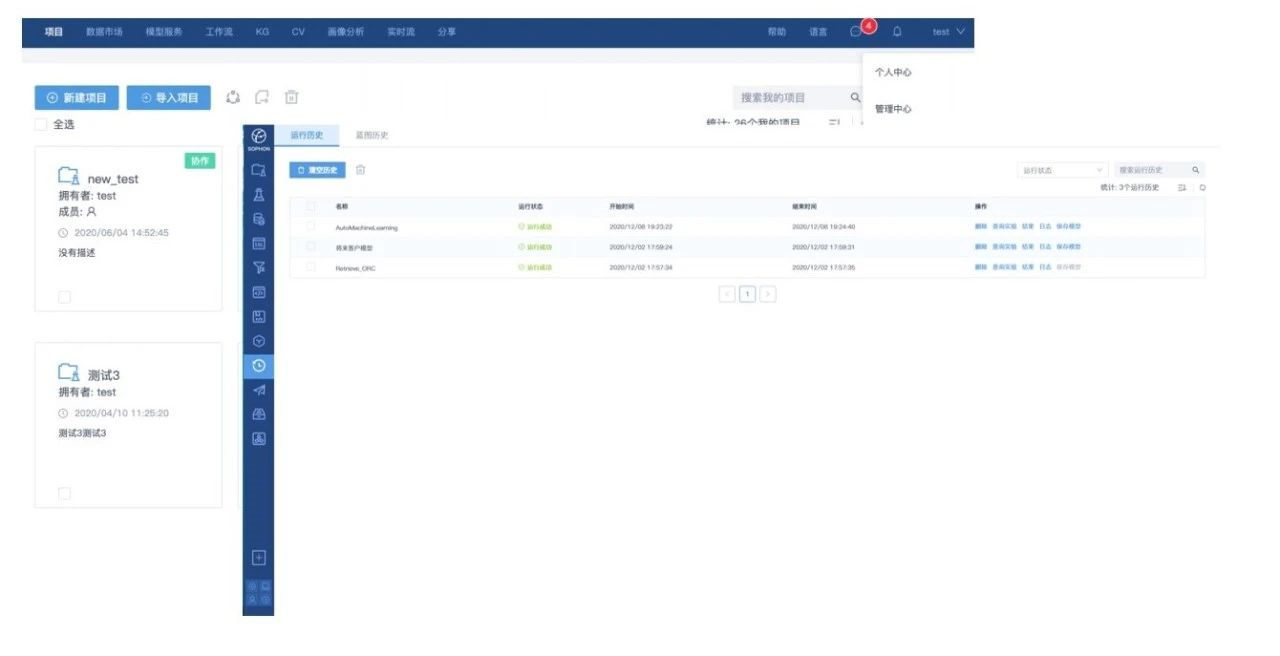This screenshot has width=1280, height=656.
Task: Check the 测试3 project card checkbox
Action: click(x=64, y=493)
